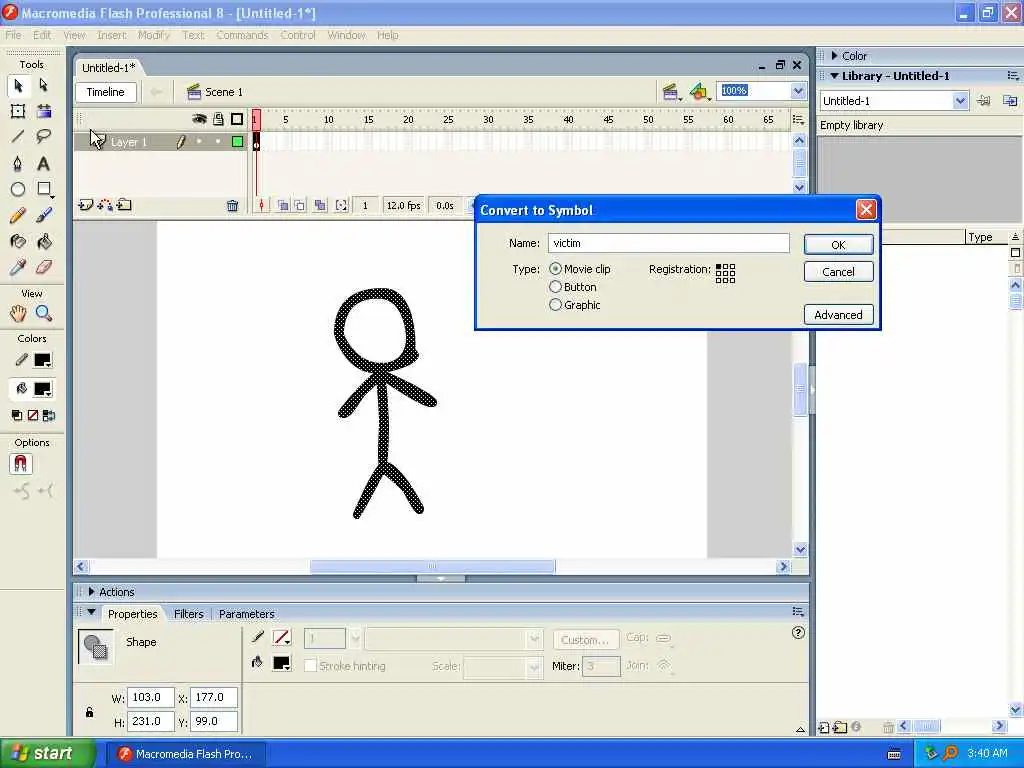
Task: Select the Pencil tool
Action: [18, 216]
